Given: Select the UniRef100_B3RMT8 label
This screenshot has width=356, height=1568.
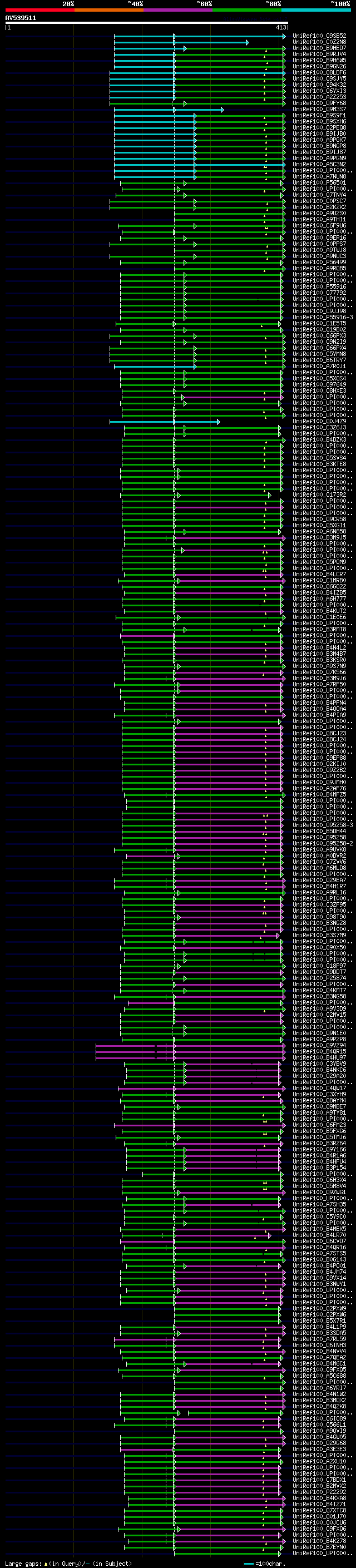Looking at the screenshot, I should click(x=319, y=630).
